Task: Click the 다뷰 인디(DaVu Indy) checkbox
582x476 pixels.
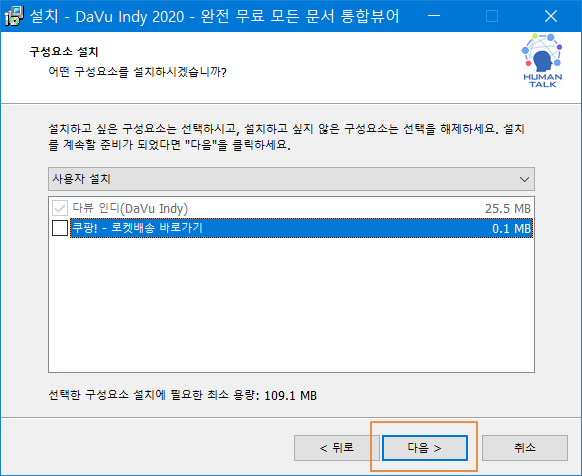Action: (60, 208)
